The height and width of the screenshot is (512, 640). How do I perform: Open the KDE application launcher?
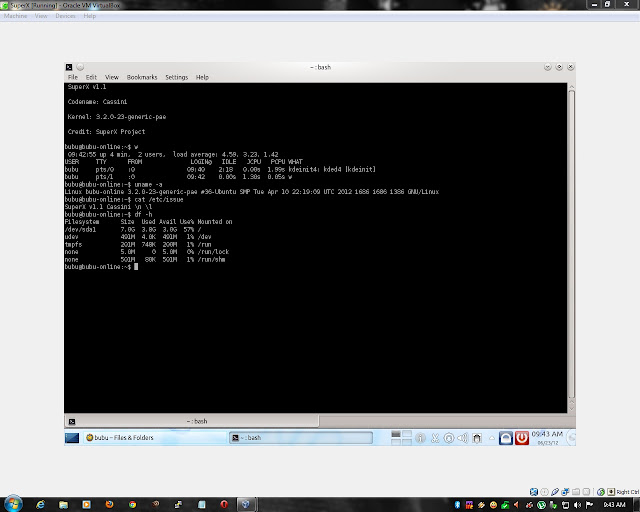(72, 438)
